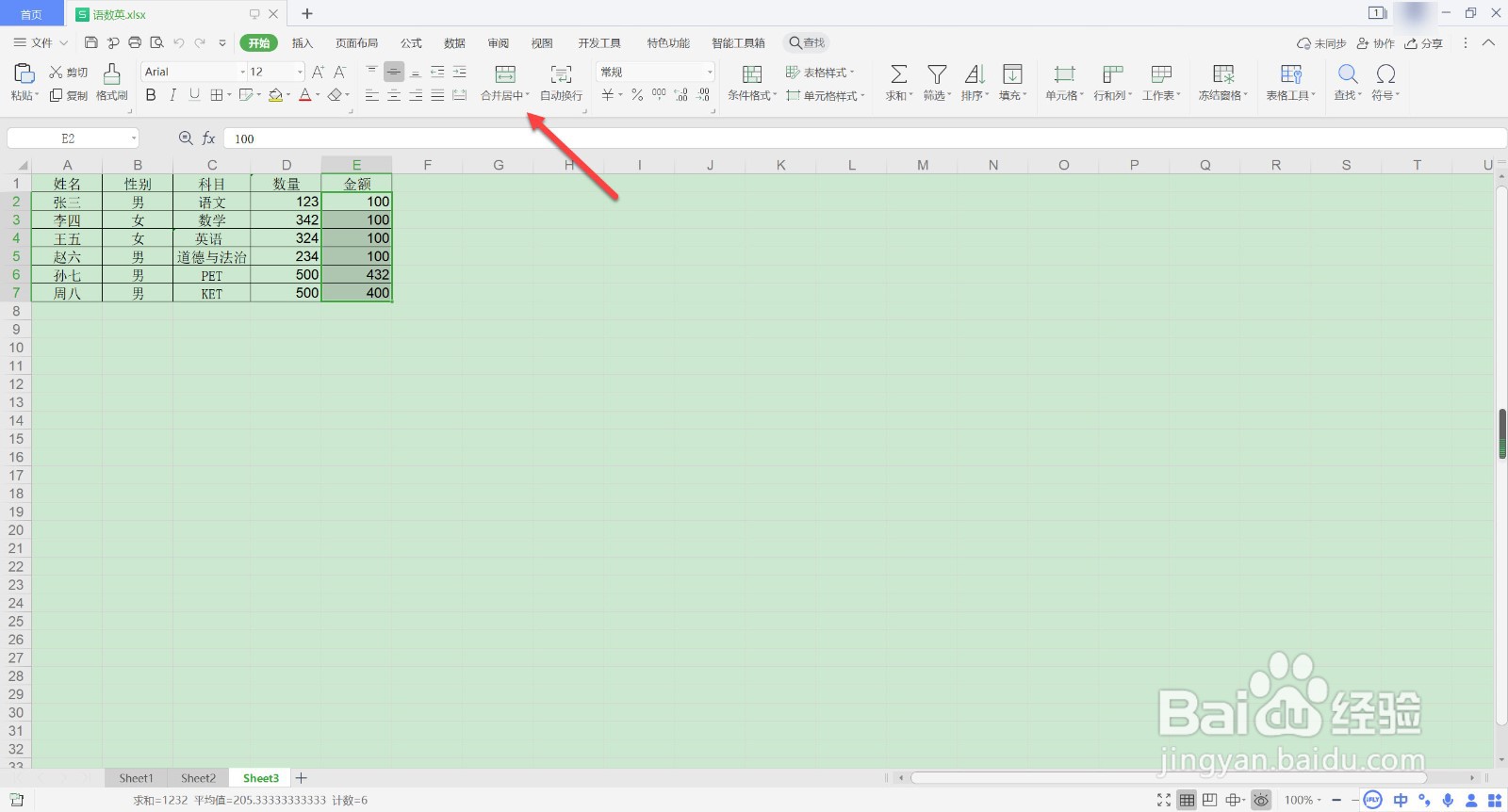Screen dimensions: 1508x812
Task: Click the Share (分享) button
Action: pos(1424,43)
